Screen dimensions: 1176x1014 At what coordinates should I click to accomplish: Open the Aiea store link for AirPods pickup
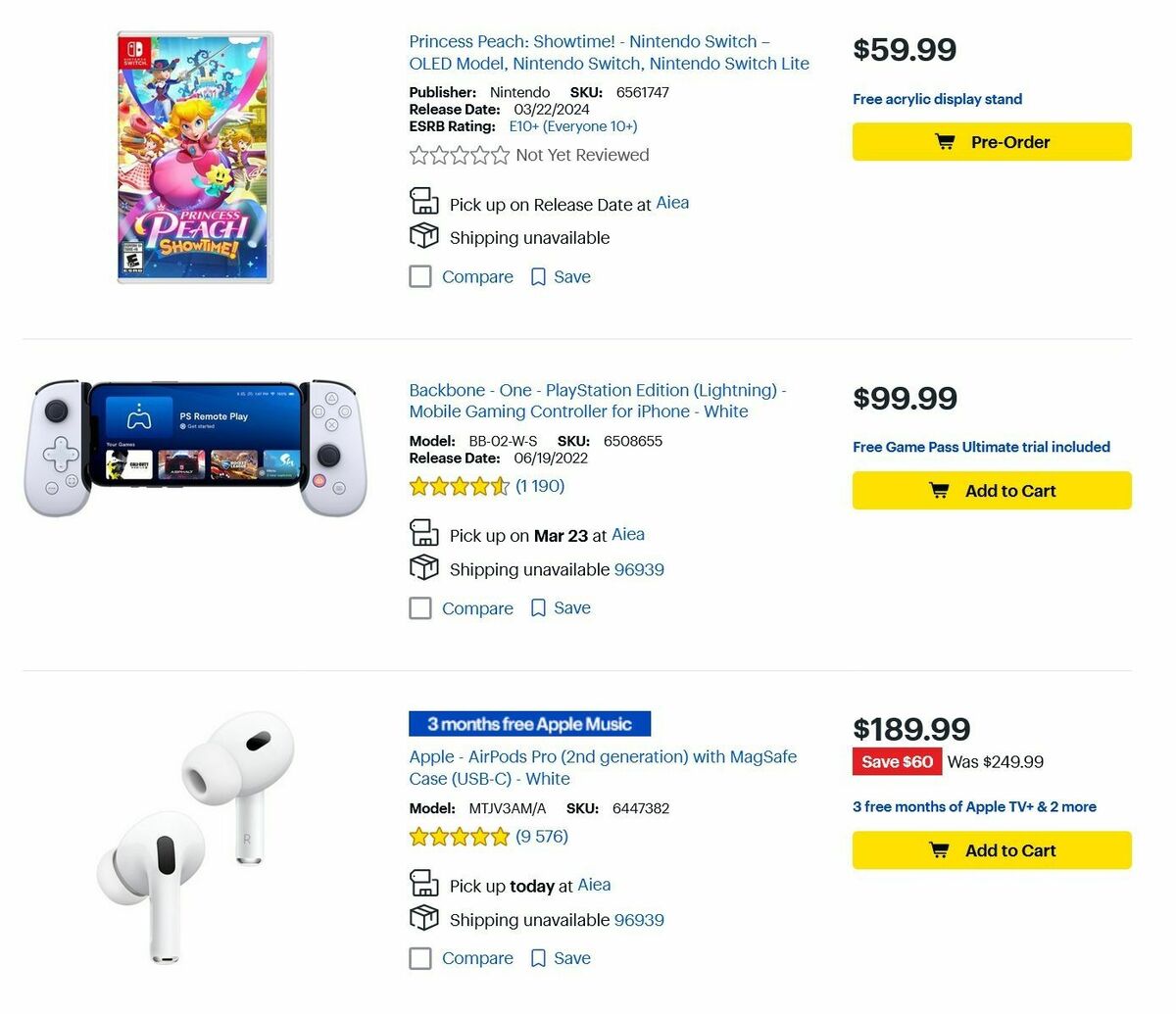pyautogui.click(x=593, y=885)
